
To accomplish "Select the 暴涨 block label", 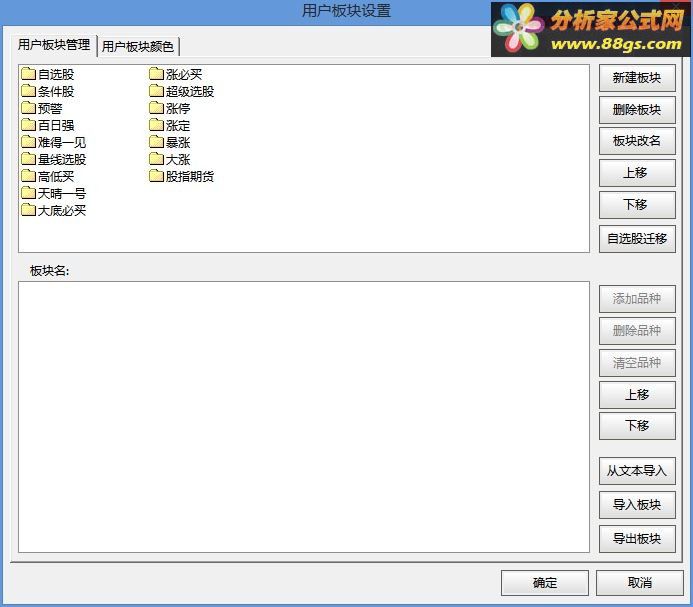I will [x=178, y=142].
